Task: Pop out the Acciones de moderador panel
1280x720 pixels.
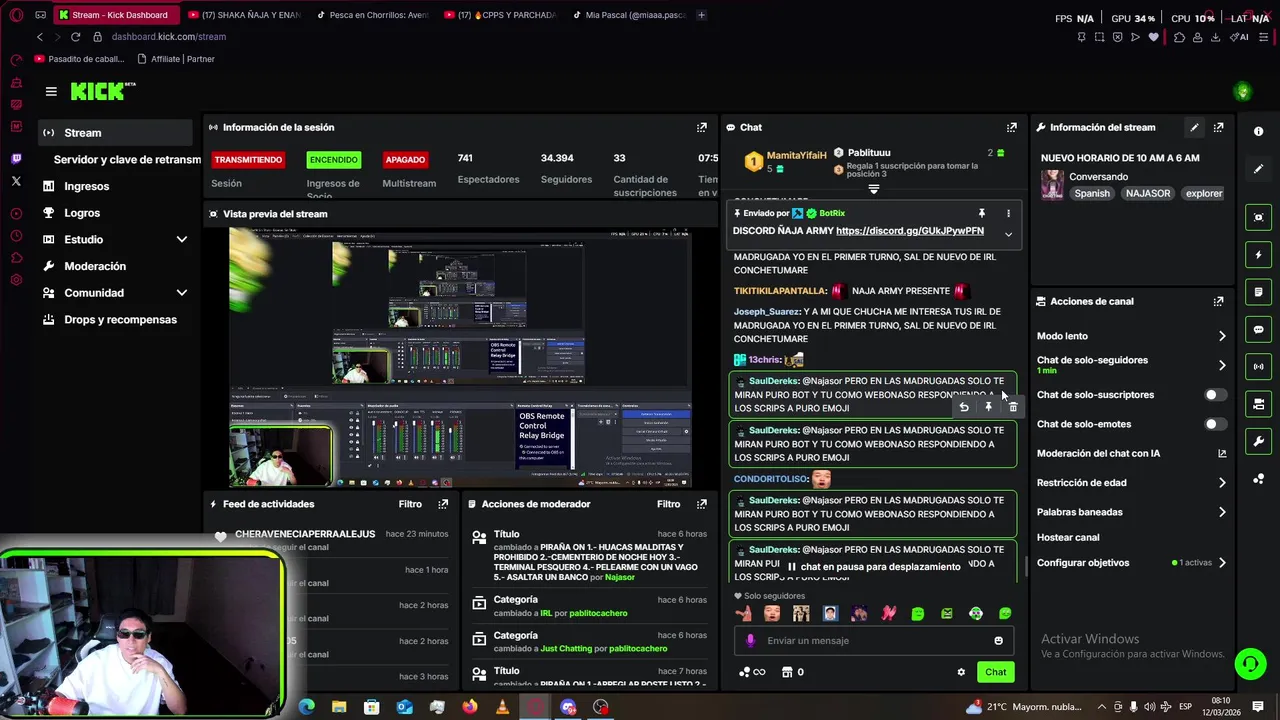Action: [702, 504]
